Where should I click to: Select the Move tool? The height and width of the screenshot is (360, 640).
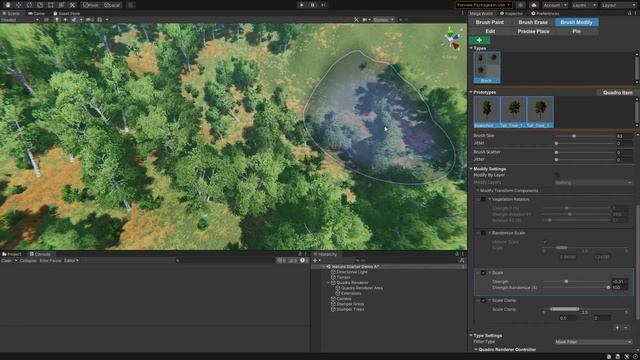pos(19,5)
